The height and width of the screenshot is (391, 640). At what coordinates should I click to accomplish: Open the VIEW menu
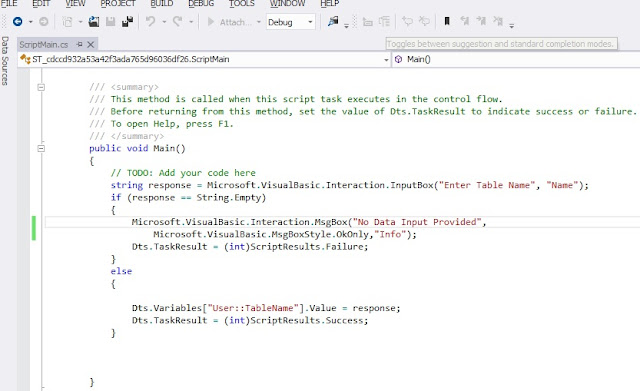(x=76, y=4)
